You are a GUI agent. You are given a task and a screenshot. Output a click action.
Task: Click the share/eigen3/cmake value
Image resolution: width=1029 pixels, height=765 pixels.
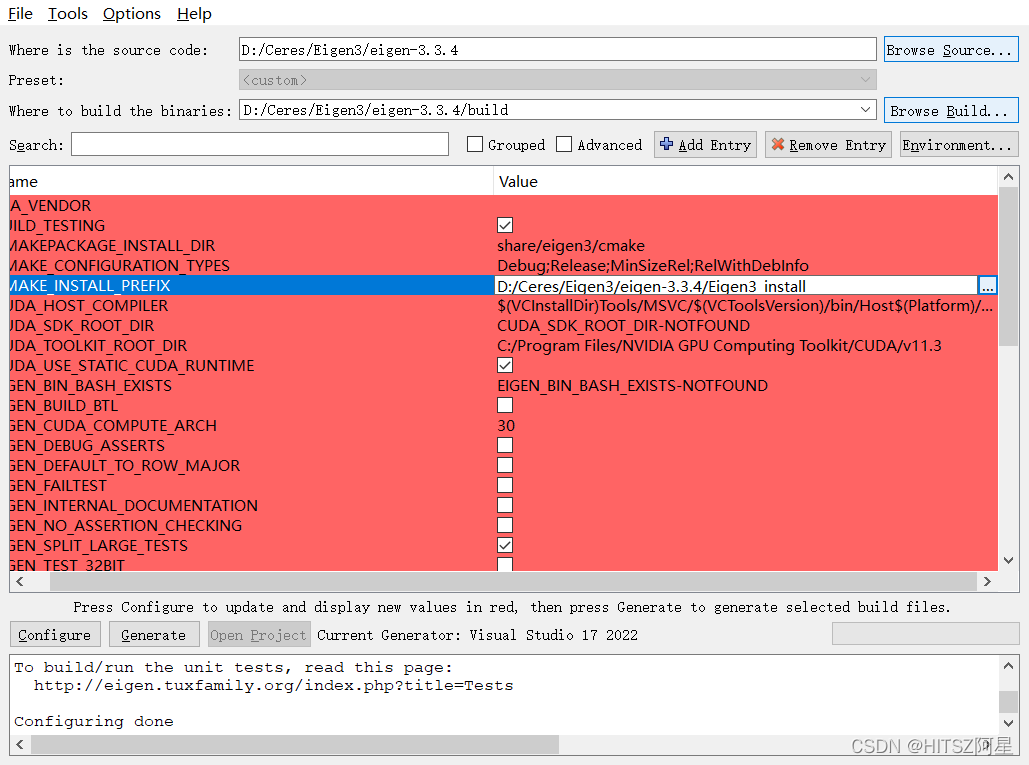[571, 246]
